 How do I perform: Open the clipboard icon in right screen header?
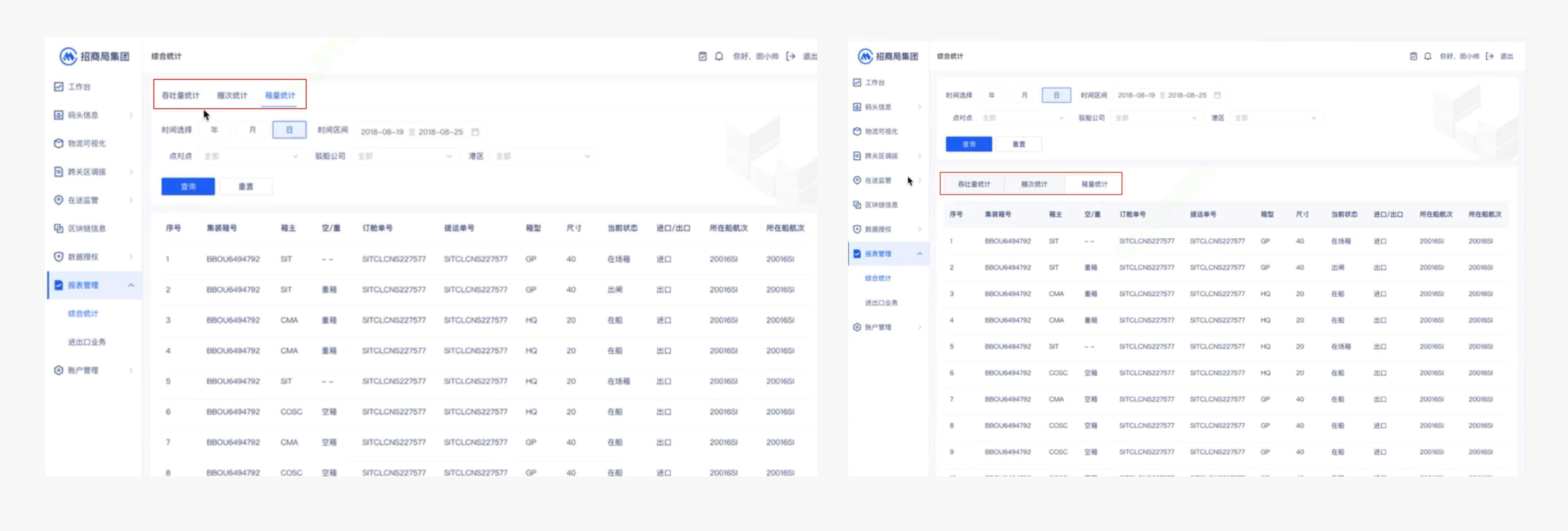tap(1413, 56)
